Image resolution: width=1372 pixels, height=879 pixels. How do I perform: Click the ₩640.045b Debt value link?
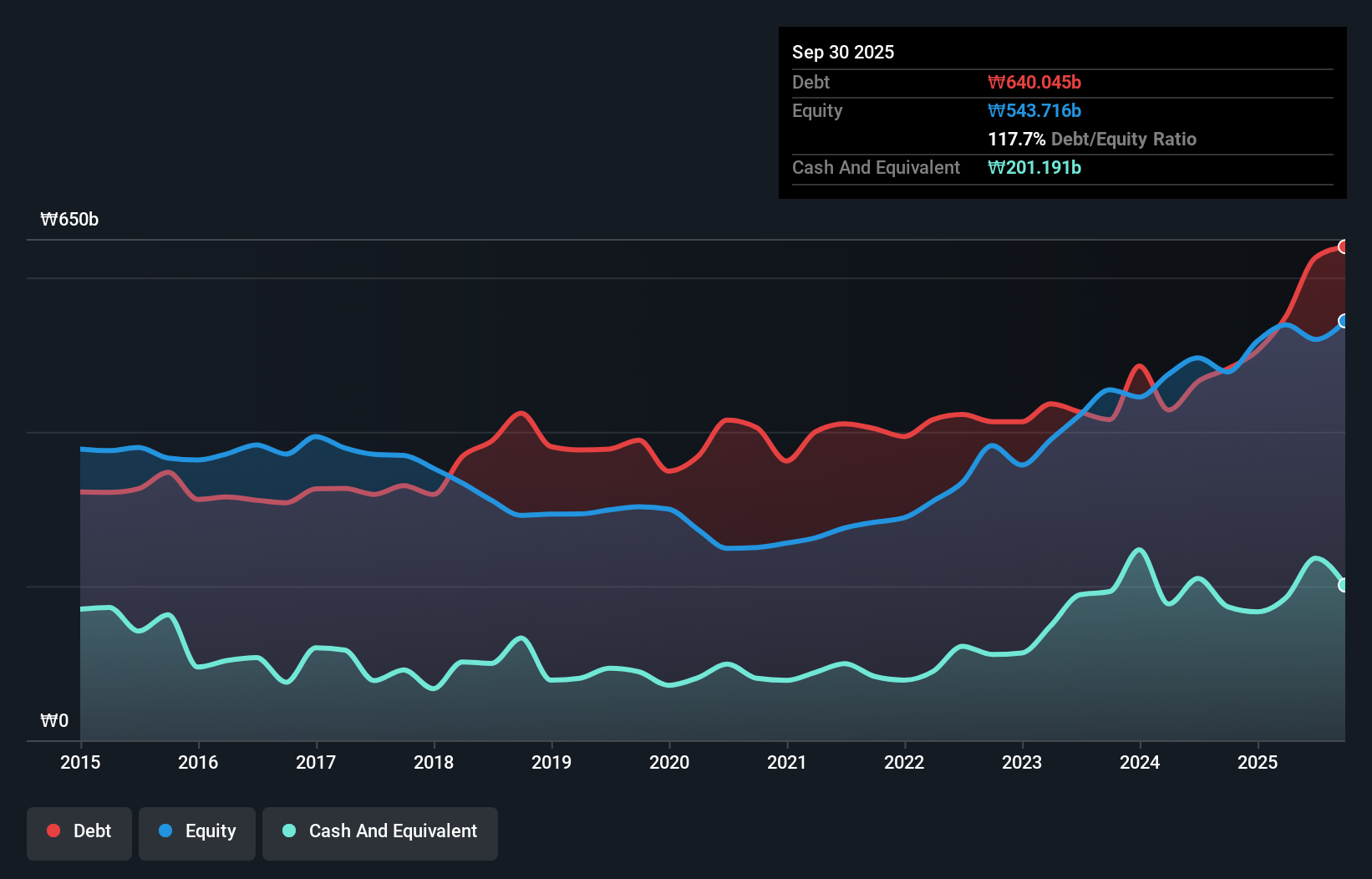(x=1035, y=82)
